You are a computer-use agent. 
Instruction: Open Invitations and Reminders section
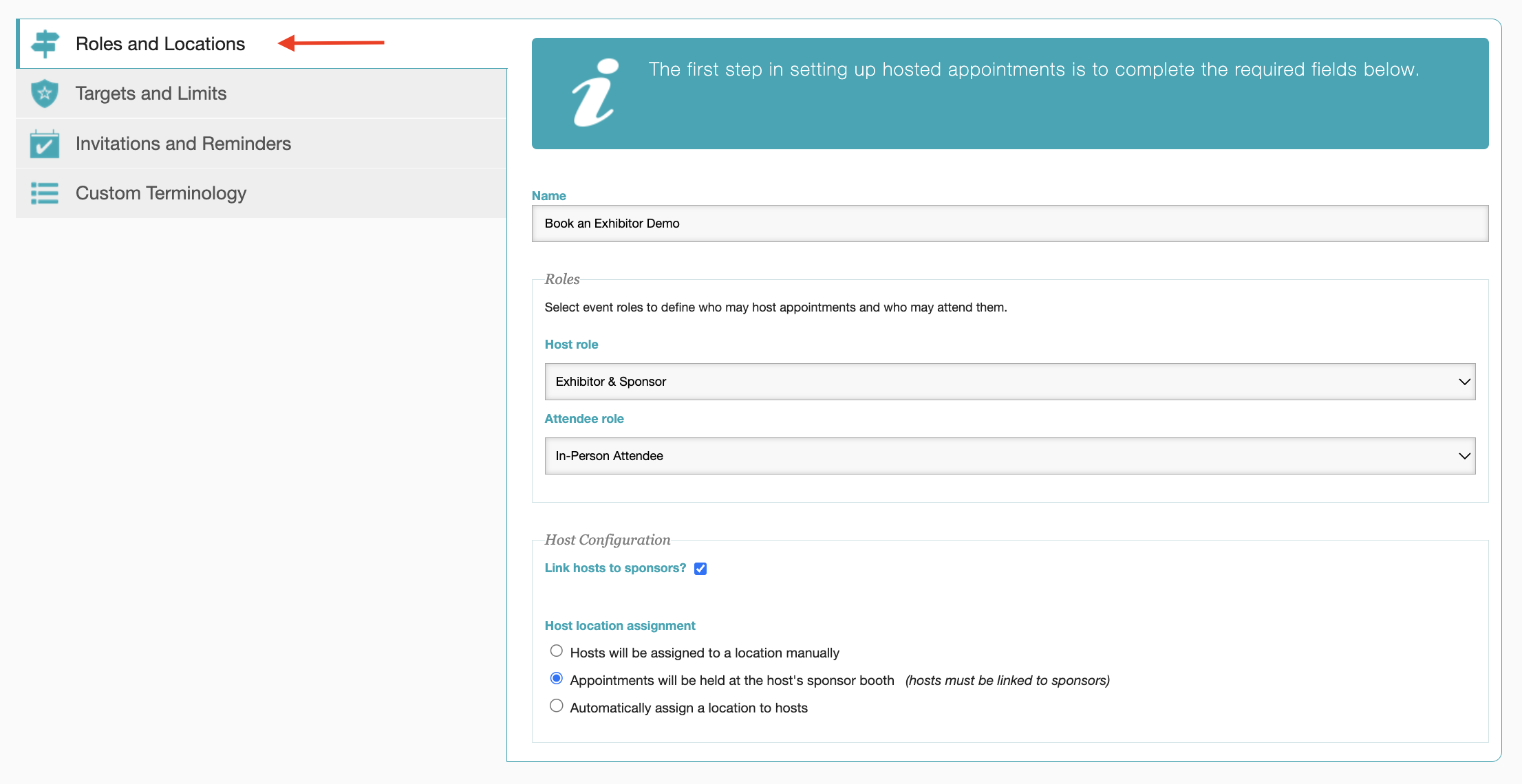(183, 144)
